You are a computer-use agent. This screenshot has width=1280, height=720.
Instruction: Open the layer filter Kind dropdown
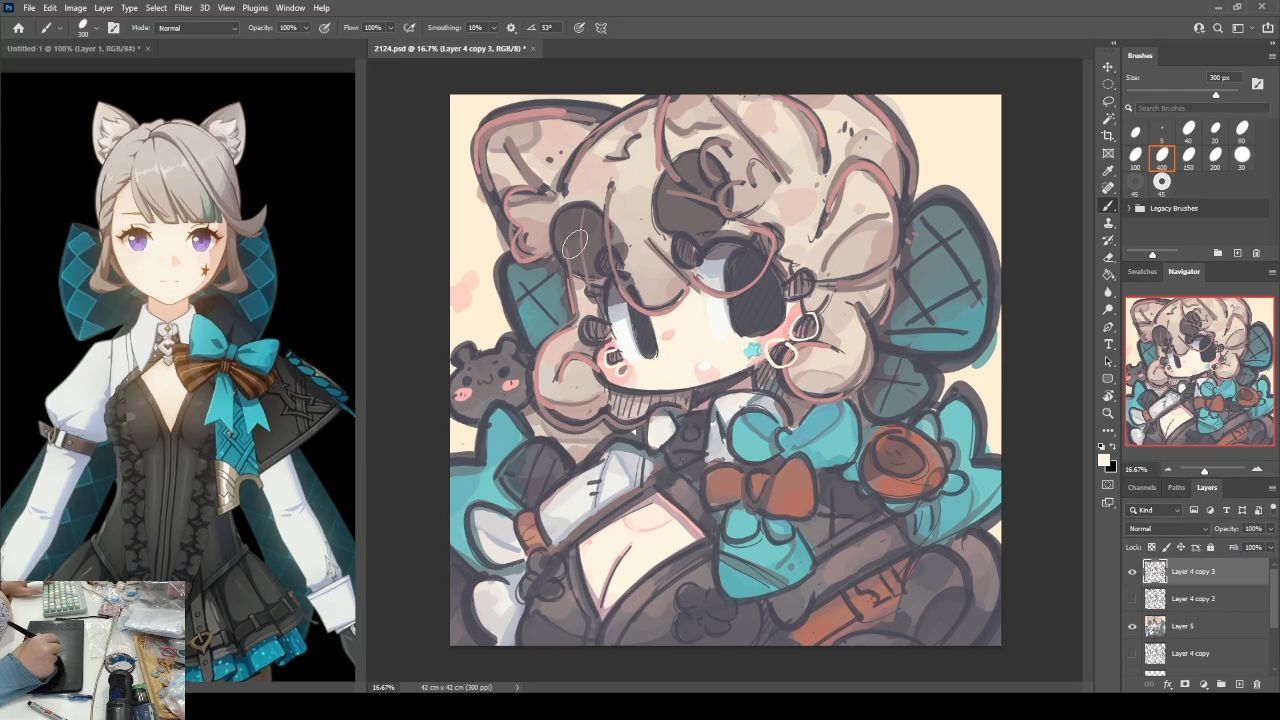click(1155, 510)
